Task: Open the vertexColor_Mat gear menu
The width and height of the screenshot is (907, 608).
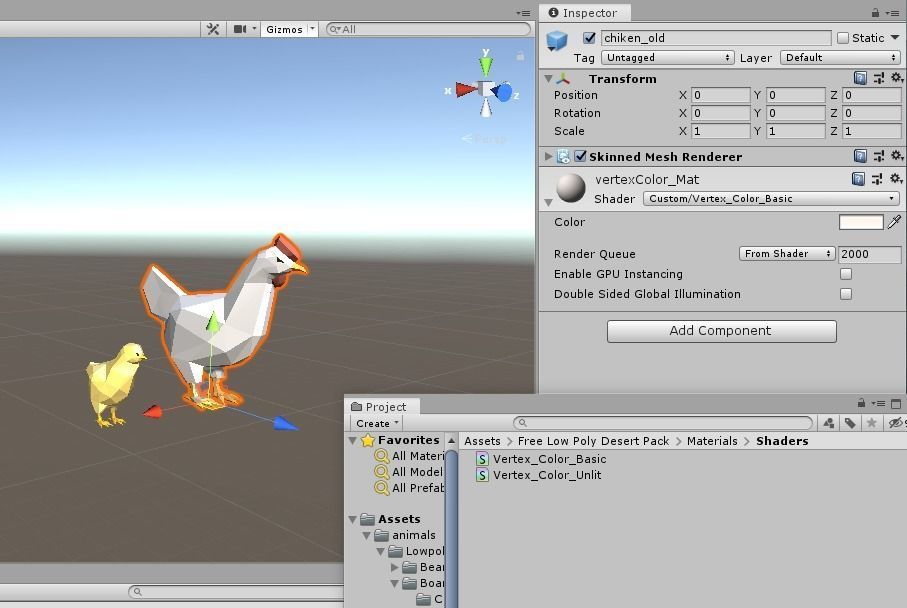Action: click(895, 178)
